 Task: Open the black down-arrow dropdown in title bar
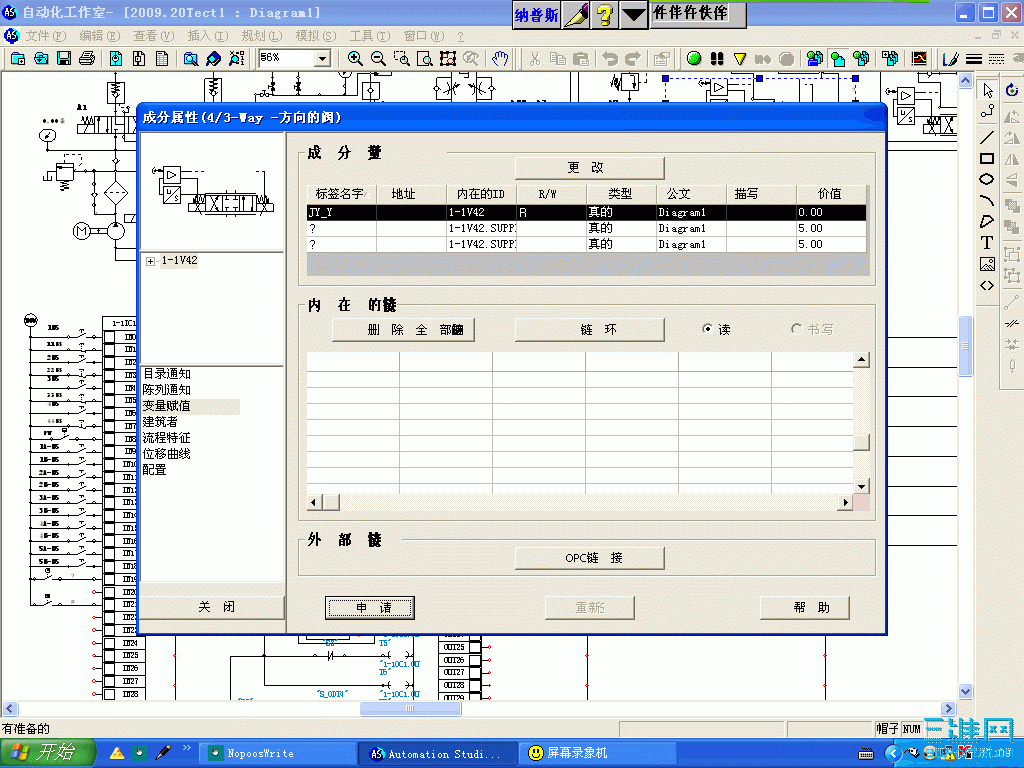633,15
